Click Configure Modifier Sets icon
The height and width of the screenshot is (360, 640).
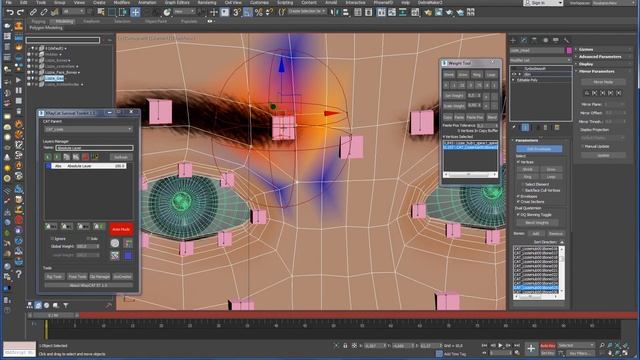pyautogui.click(x=557, y=127)
